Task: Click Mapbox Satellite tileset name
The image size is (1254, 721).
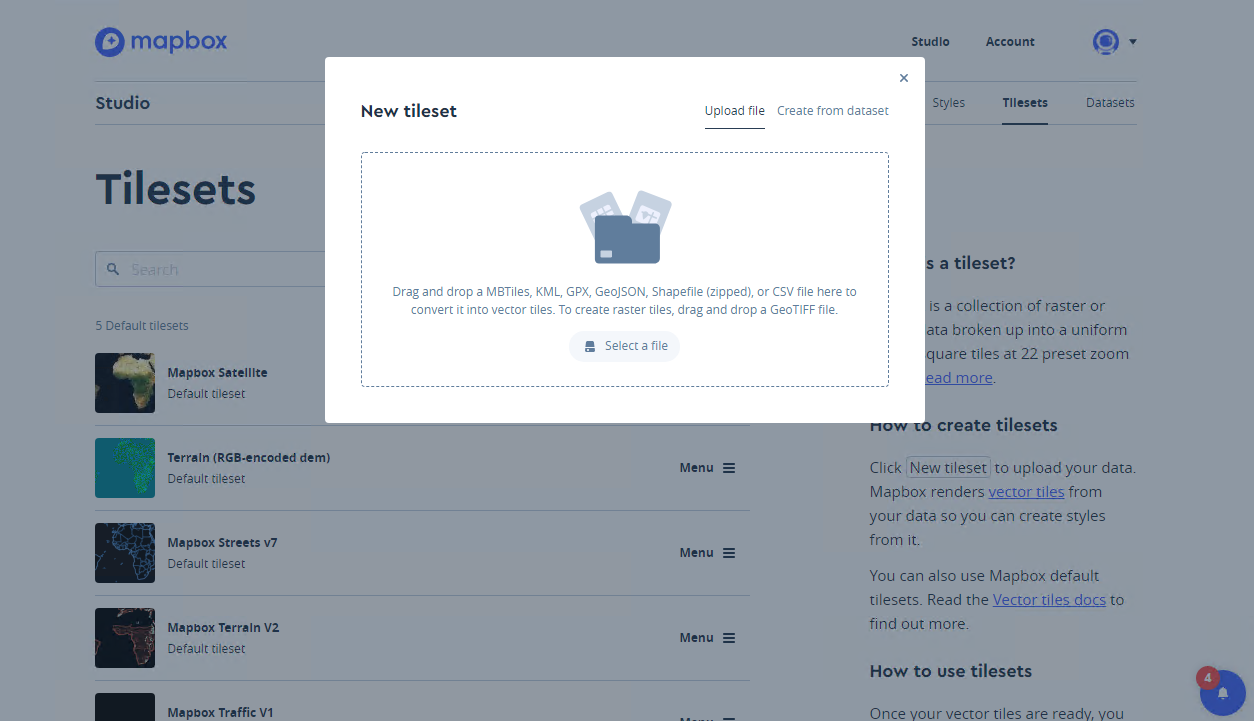Action: [218, 373]
